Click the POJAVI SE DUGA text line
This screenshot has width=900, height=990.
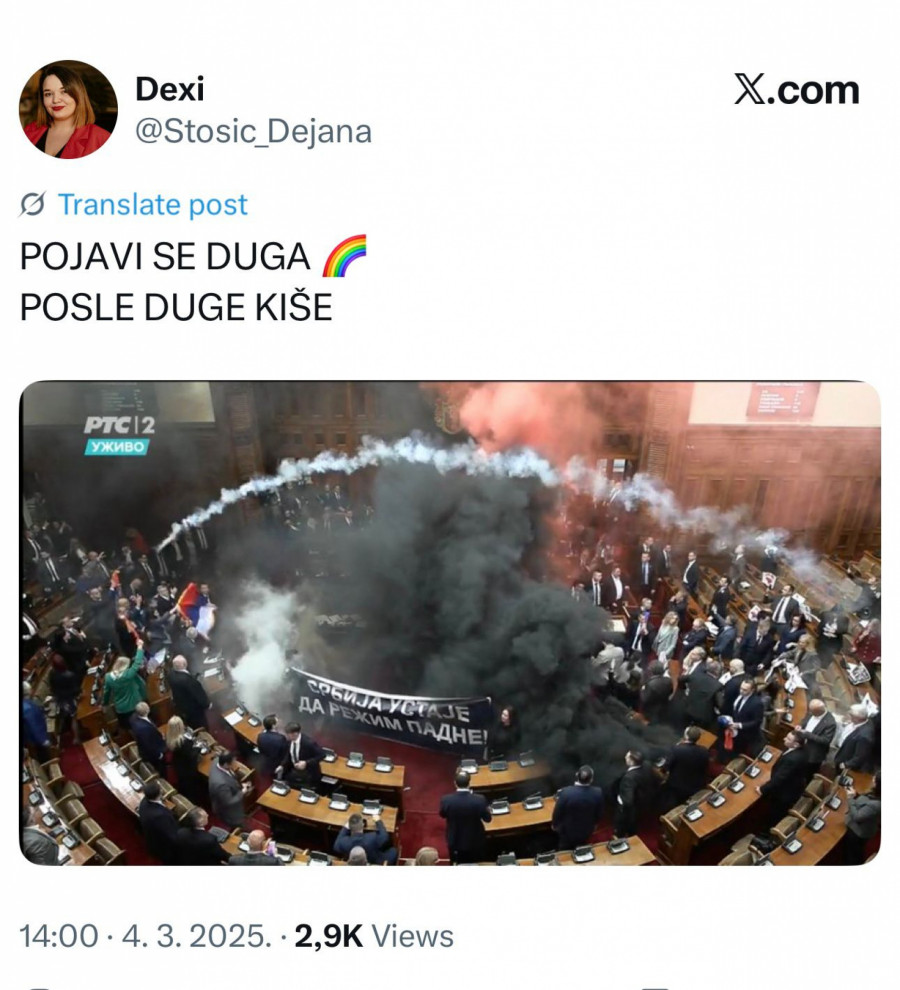coord(165,256)
